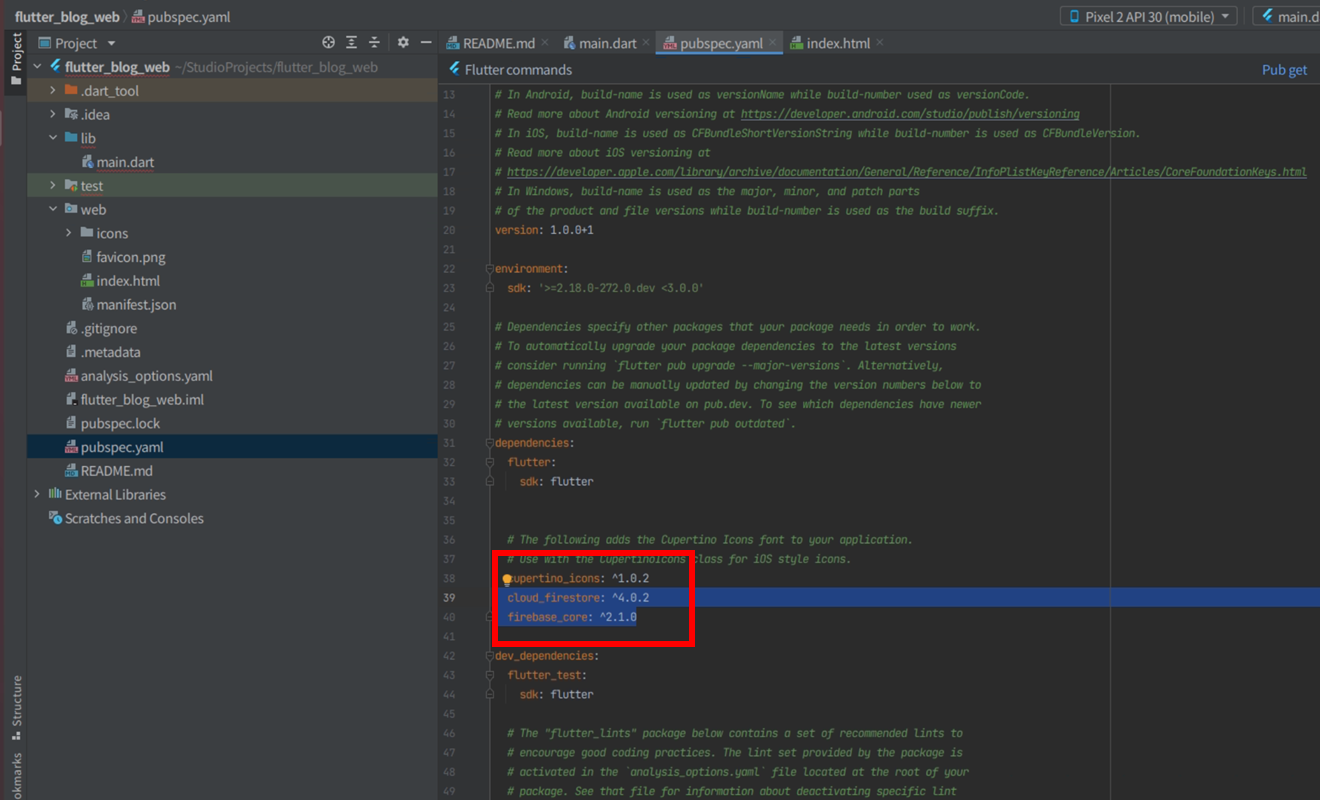Open the developer.apple.com documentation link
The image size is (1320, 800).
tap(907, 172)
